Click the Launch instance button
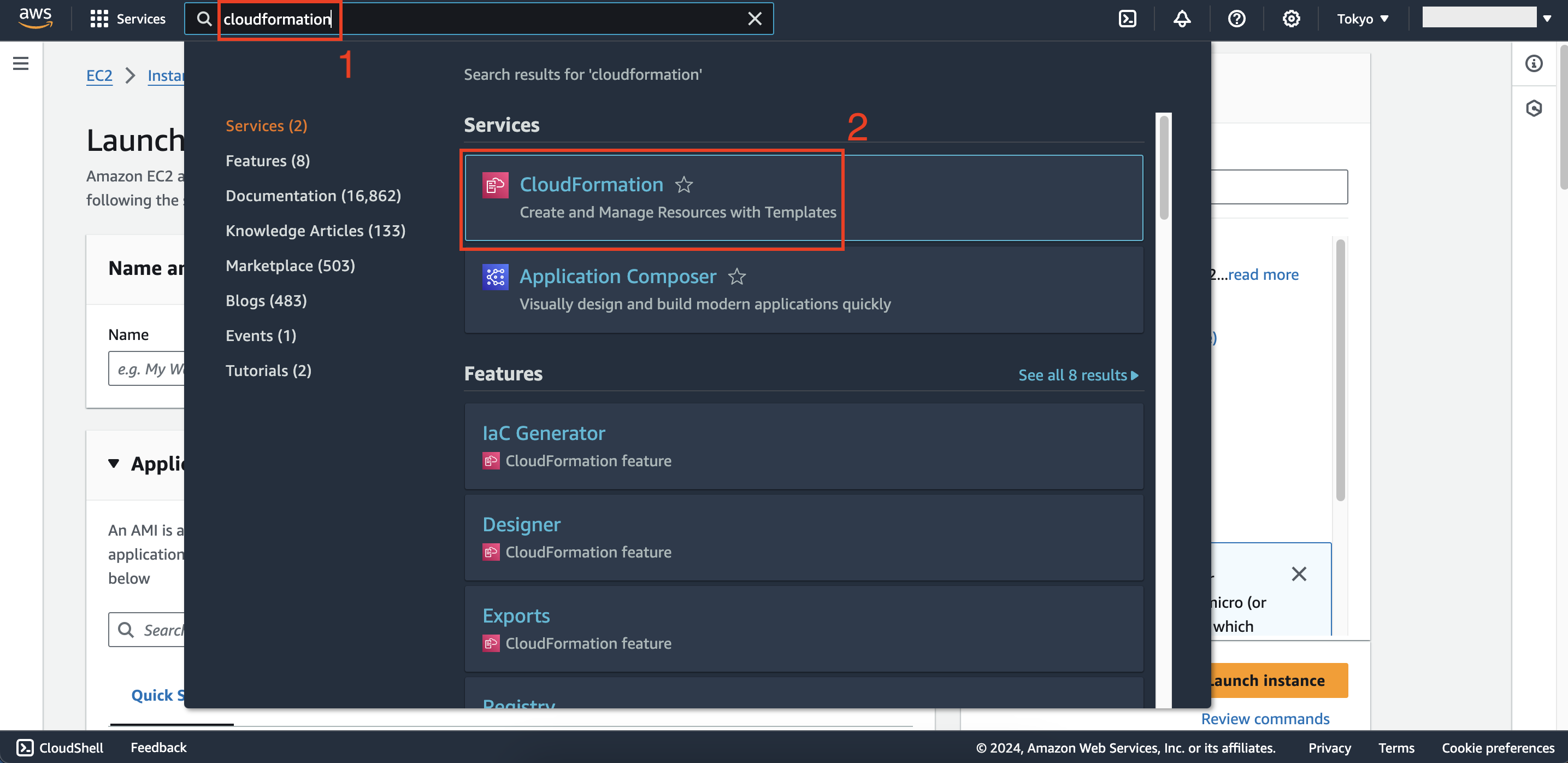 tap(1280, 680)
